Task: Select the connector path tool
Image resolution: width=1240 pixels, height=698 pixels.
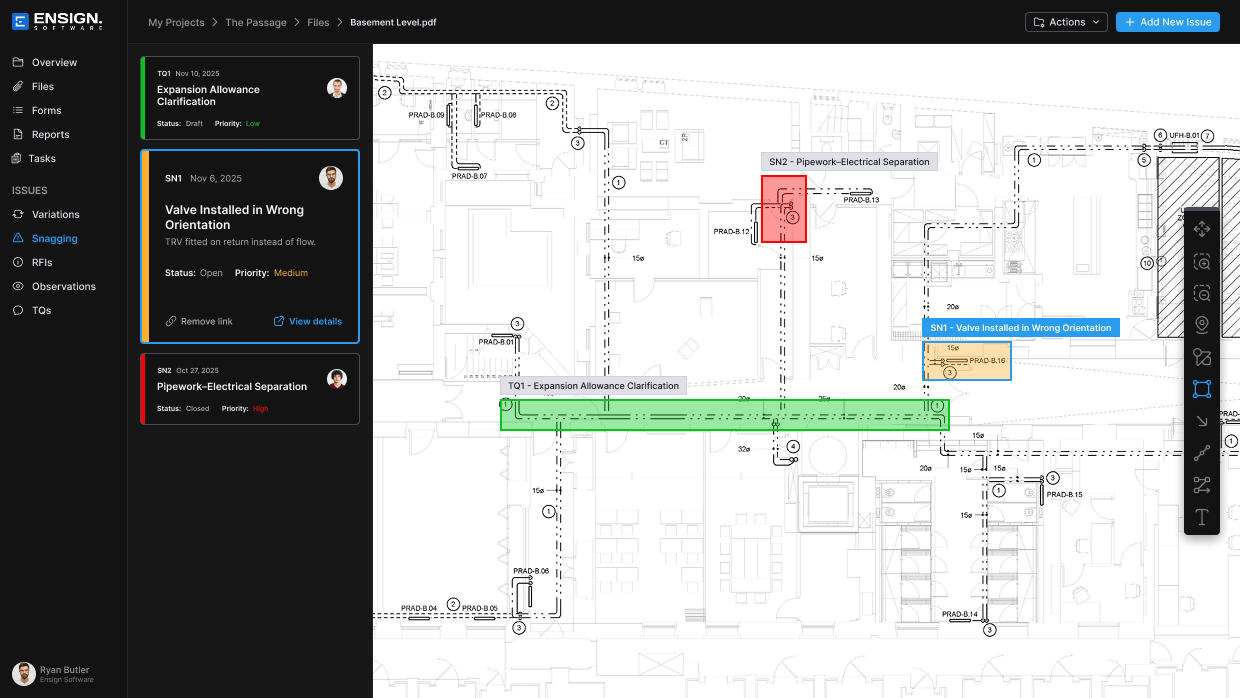Action: point(1202,485)
